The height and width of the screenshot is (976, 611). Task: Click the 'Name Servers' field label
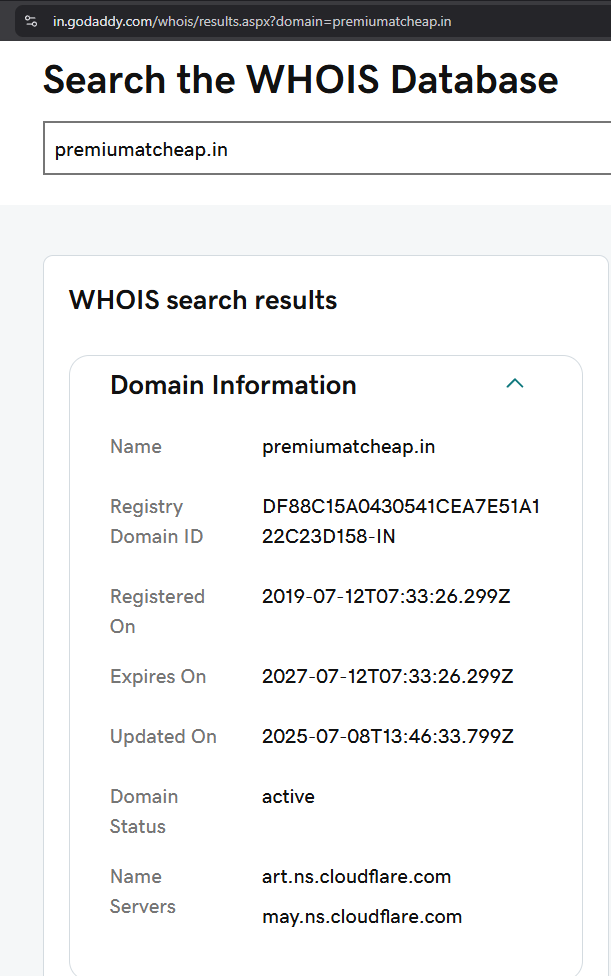tap(143, 891)
